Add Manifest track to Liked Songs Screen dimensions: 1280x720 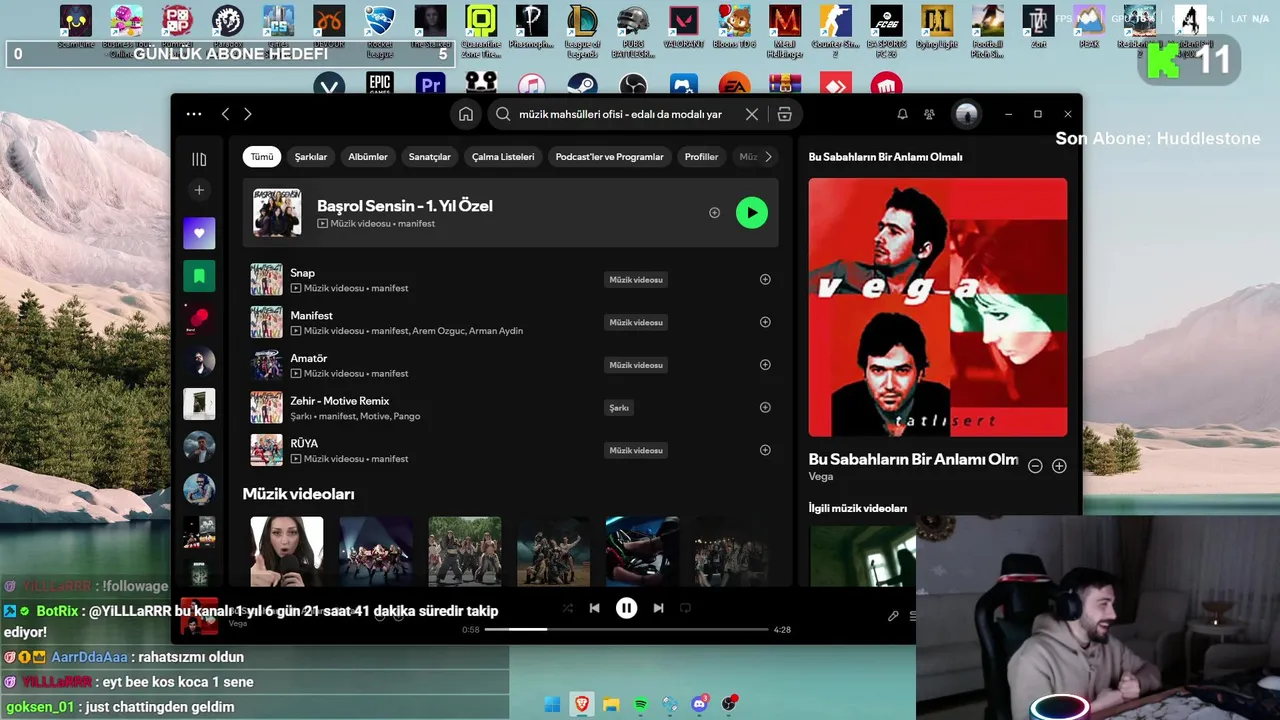coord(765,322)
